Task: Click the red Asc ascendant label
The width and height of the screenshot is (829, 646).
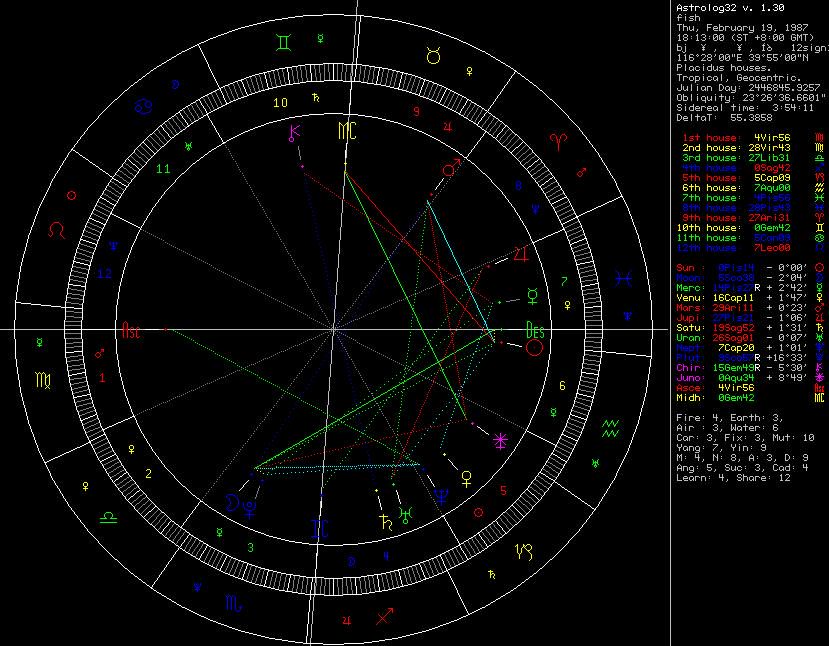Action: coord(131,329)
